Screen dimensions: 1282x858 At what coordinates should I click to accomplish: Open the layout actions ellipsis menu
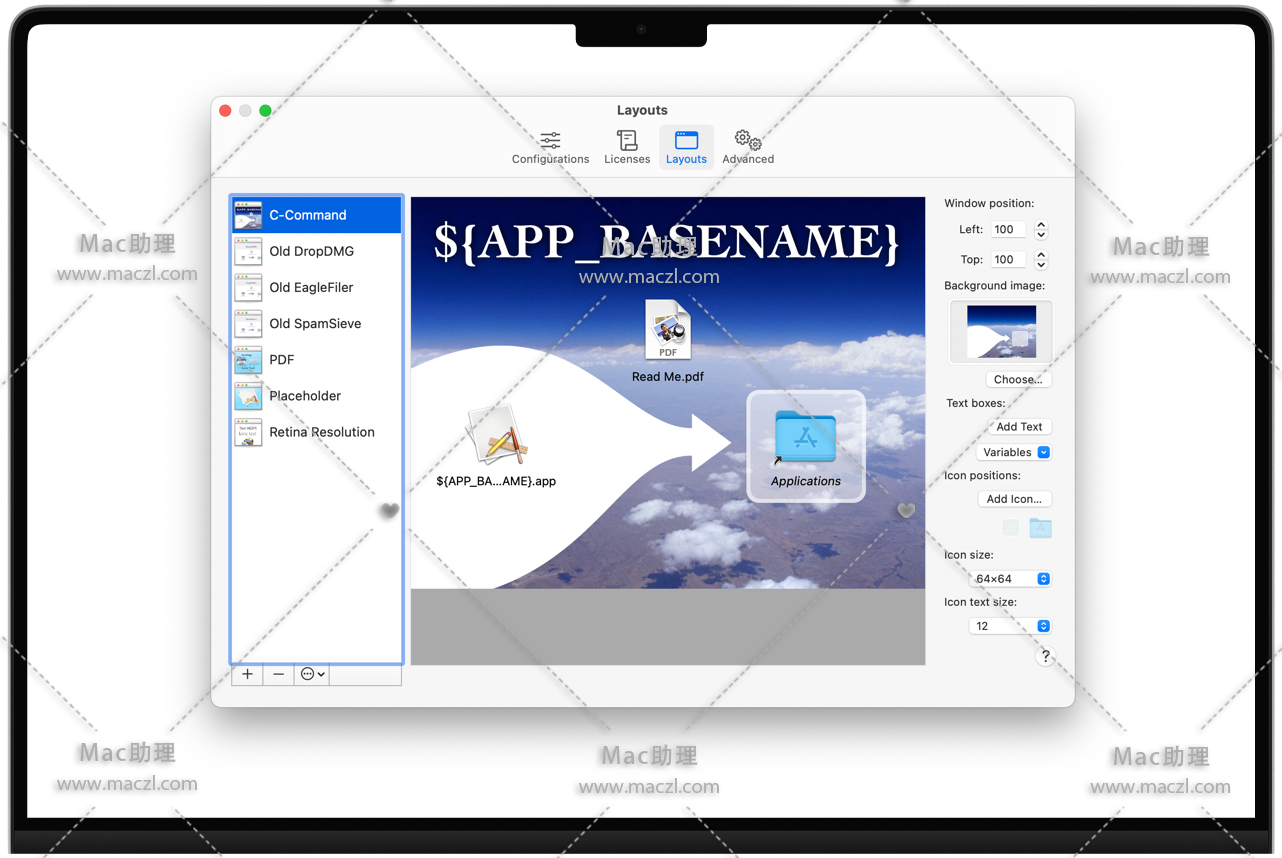[312, 675]
